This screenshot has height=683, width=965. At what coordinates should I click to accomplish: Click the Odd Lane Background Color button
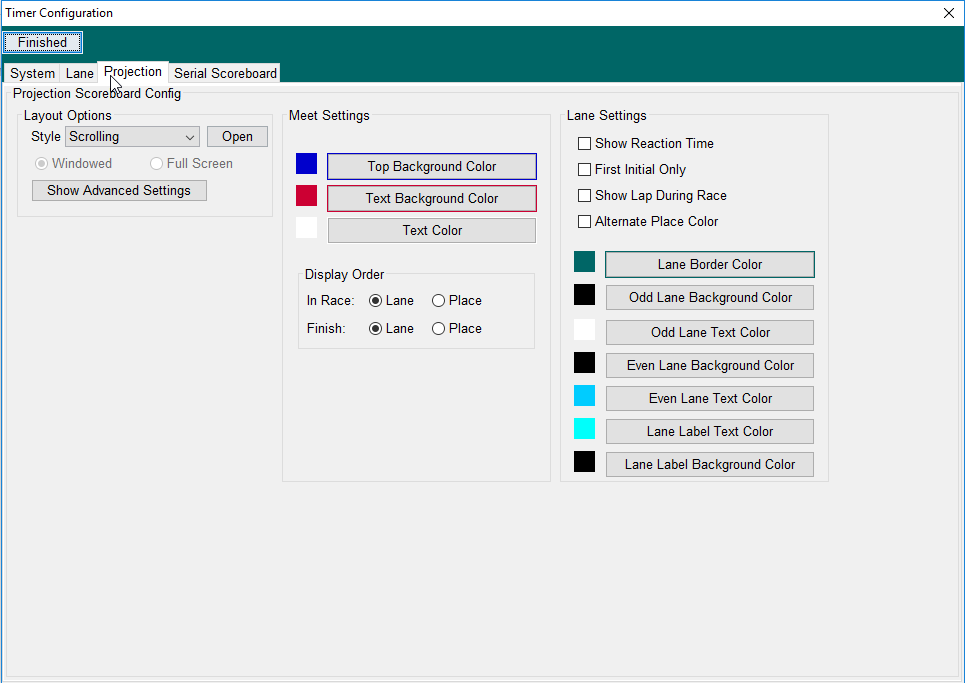(x=710, y=298)
